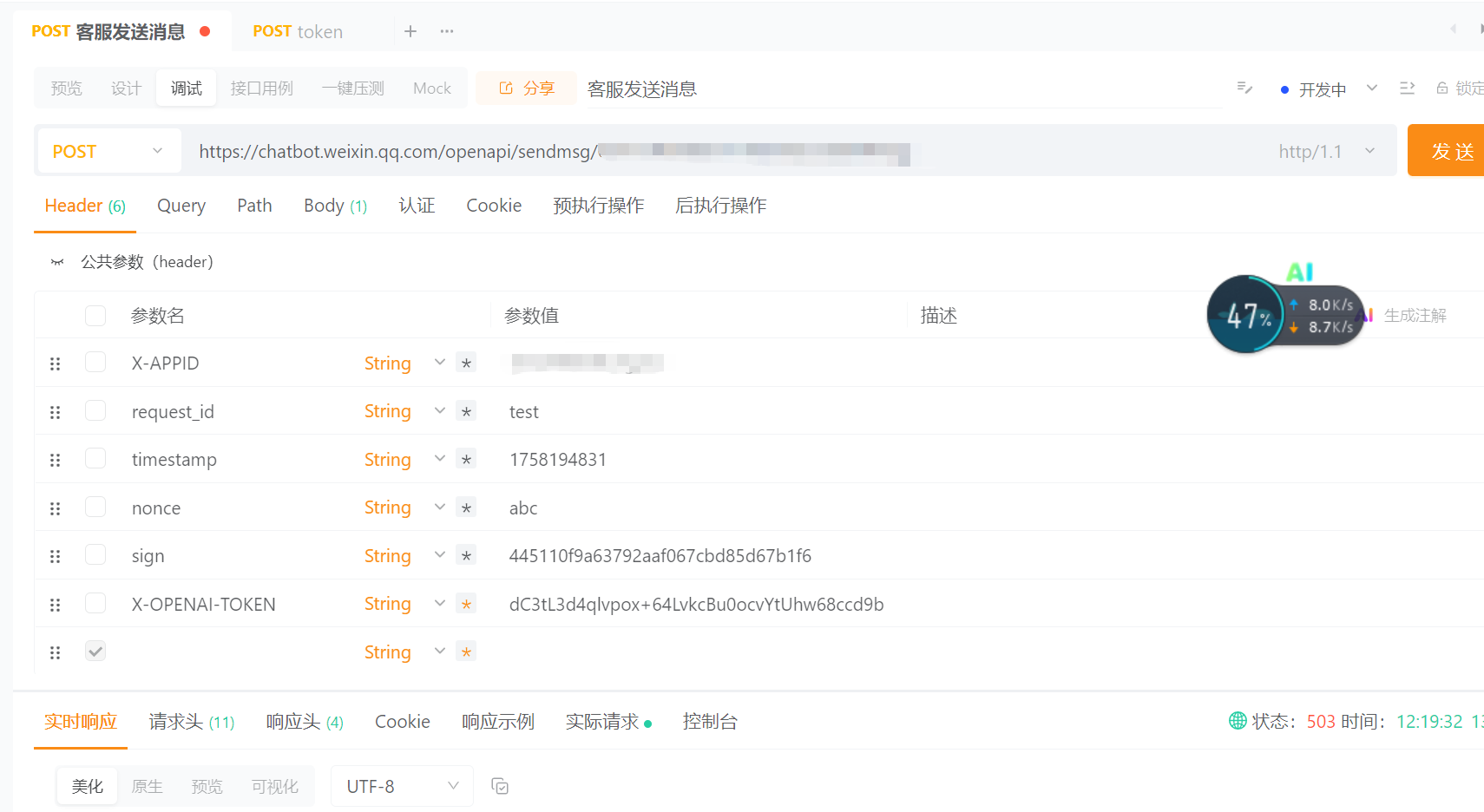Open the 开发中 status dropdown
This screenshot has height=812, width=1484.
(1329, 88)
